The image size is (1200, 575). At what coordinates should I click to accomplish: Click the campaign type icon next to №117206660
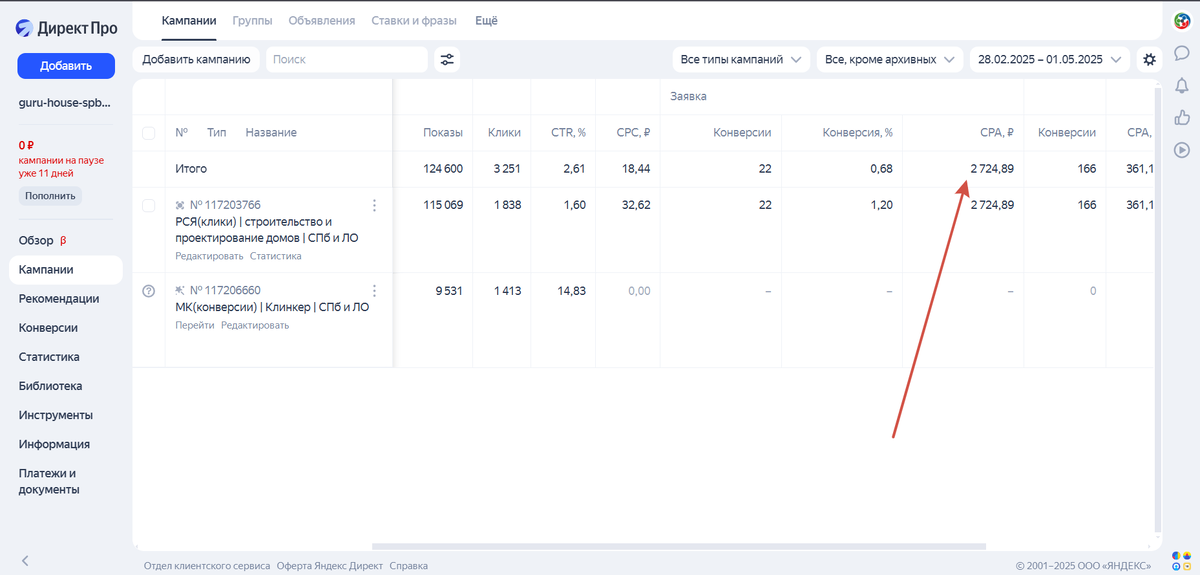(180, 291)
